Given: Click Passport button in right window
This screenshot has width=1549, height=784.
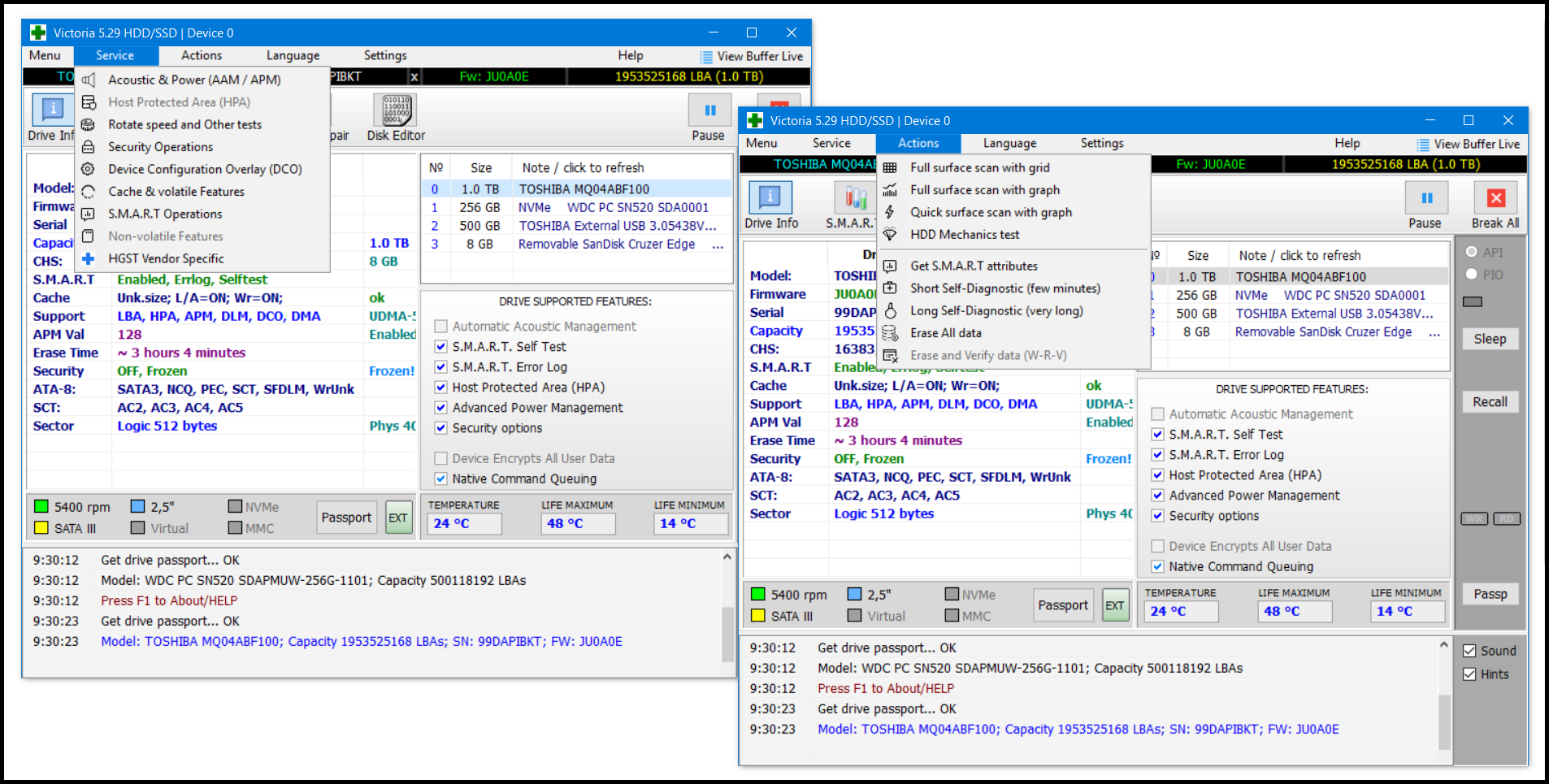Looking at the screenshot, I should 1063,605.
